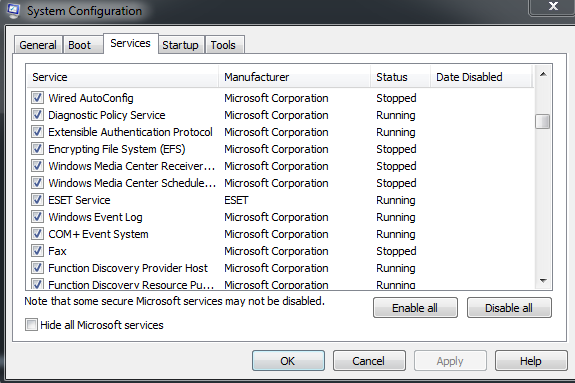Click the Disable all button
This screenshot has height=383, width=575.
[509, 307]
